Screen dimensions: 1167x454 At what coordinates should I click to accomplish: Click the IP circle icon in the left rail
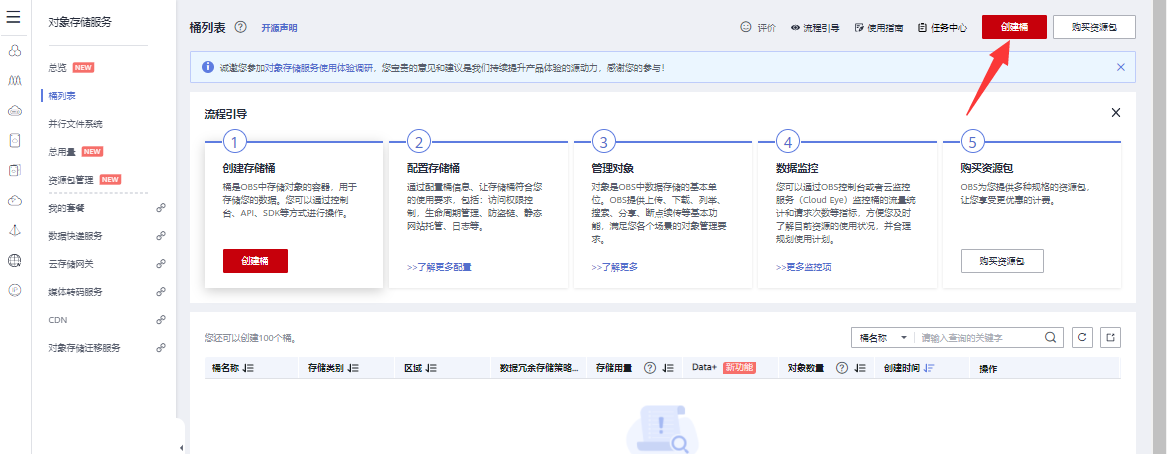14,290
